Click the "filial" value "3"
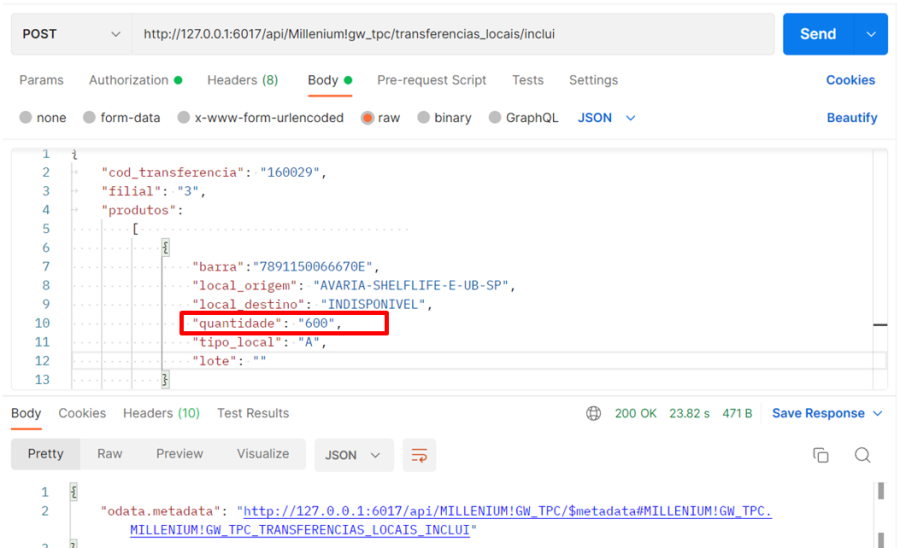This screenshot has height=548, width=900. coord(188,191)
